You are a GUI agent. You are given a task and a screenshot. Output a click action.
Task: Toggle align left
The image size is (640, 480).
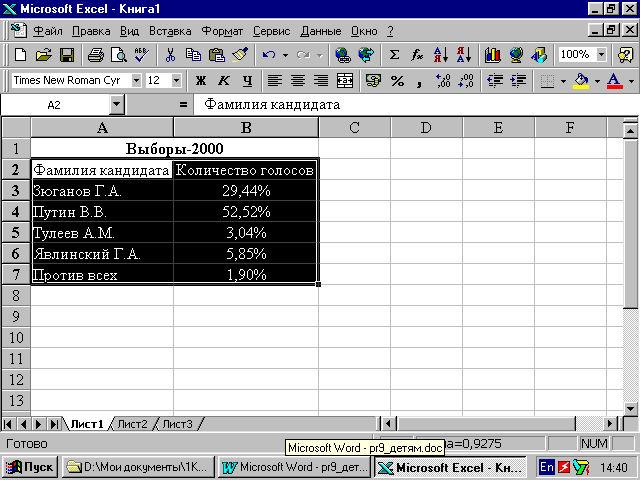coord(275,80)
